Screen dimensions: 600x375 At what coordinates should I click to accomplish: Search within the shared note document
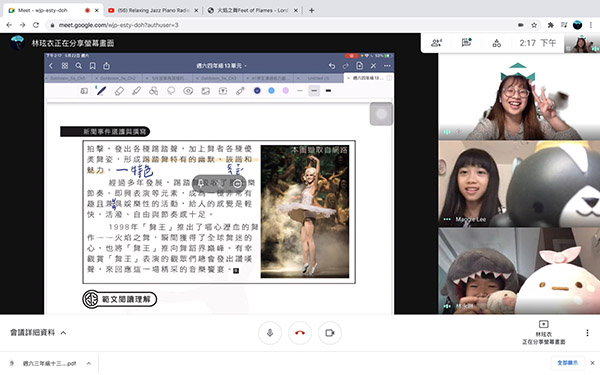click(78, 66)
